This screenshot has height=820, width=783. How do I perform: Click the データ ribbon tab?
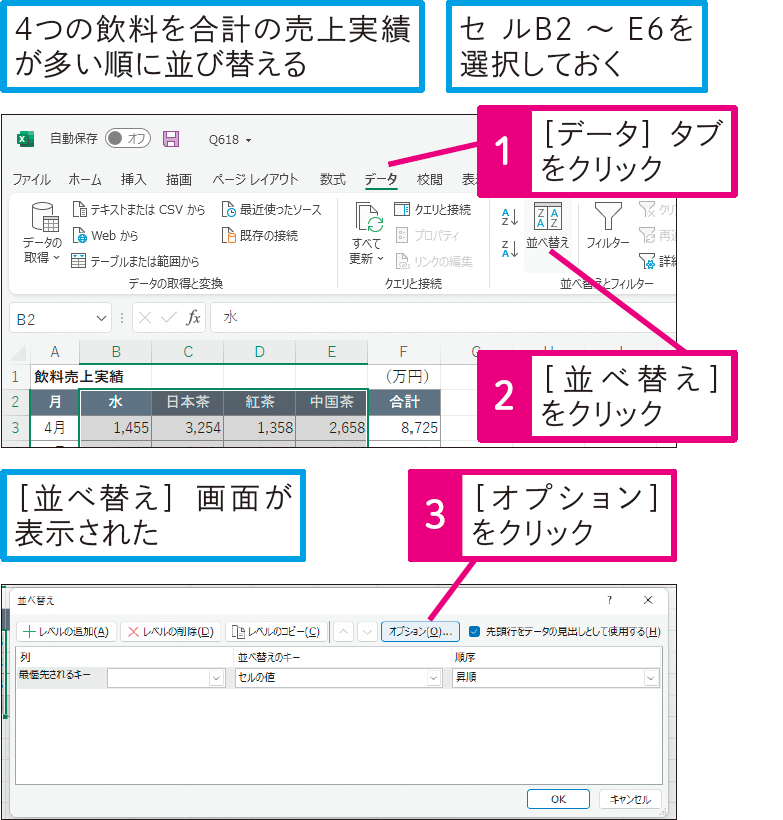pyautogui.click(x=381, y=179)
